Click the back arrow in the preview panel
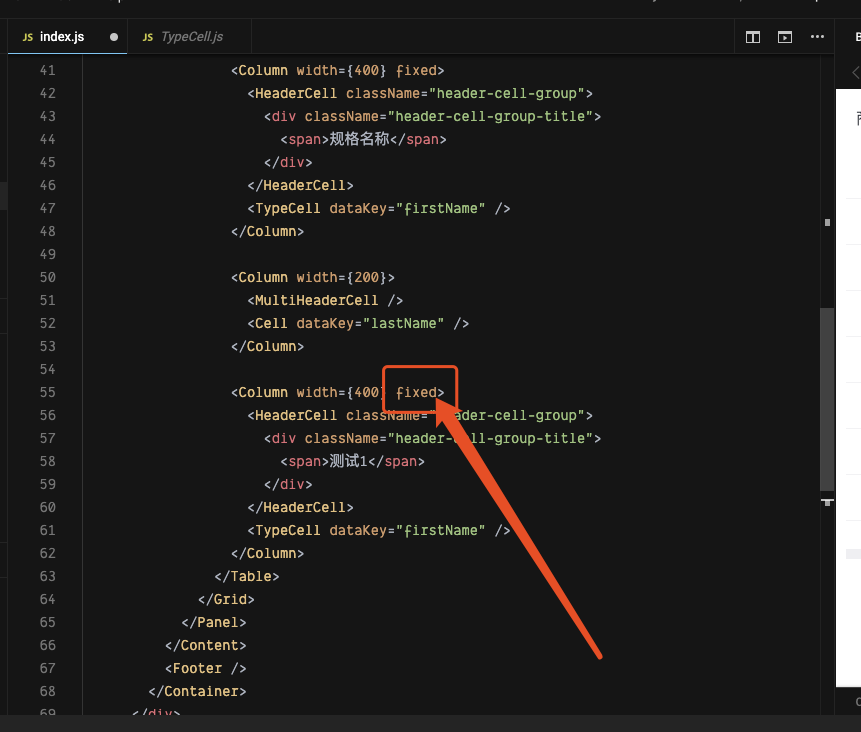This screenshot has width=861, height=732. click(x=855, y=71)
